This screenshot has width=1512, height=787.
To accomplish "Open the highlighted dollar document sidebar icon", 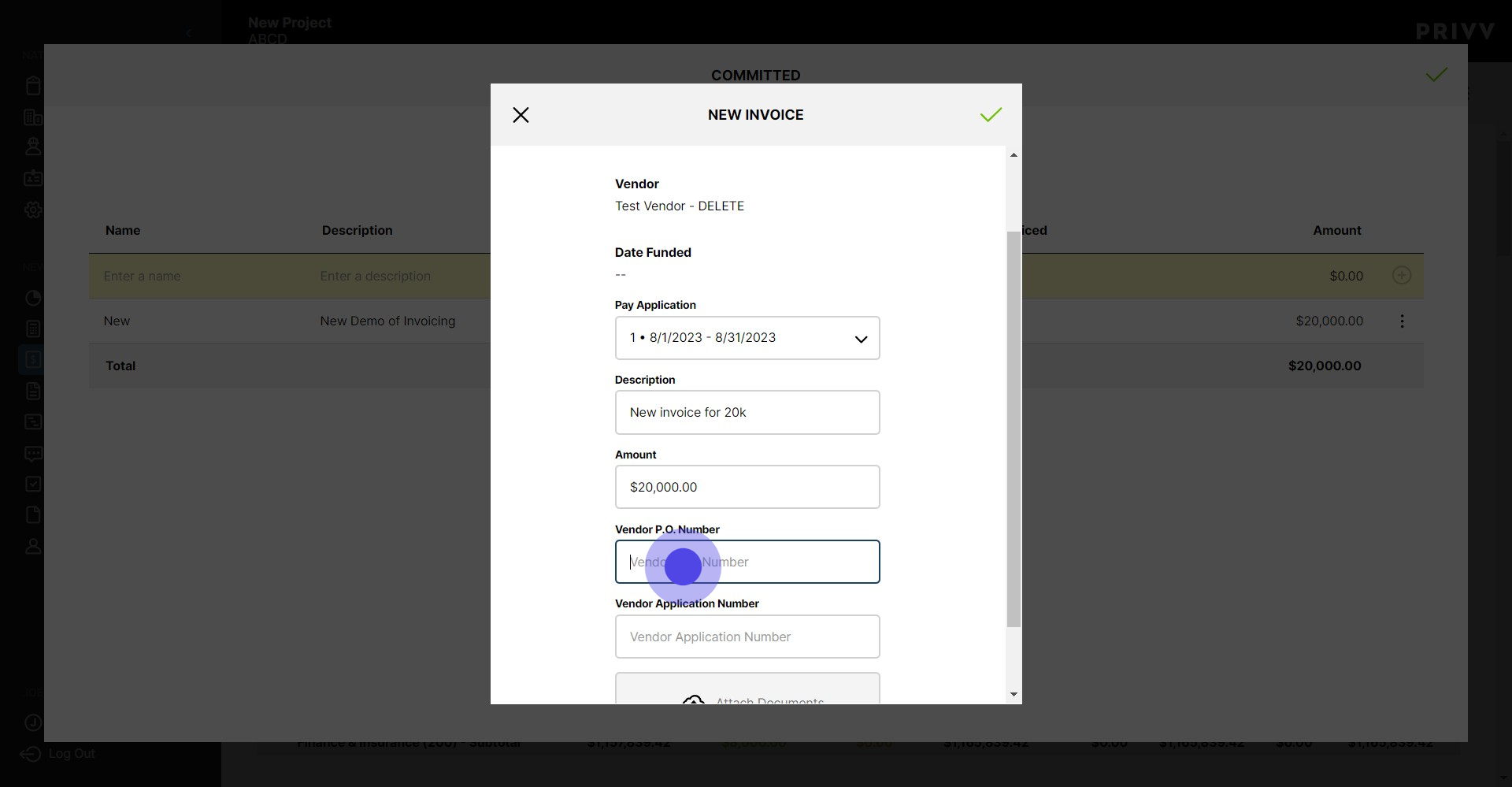I will click(x=33, y=360).
